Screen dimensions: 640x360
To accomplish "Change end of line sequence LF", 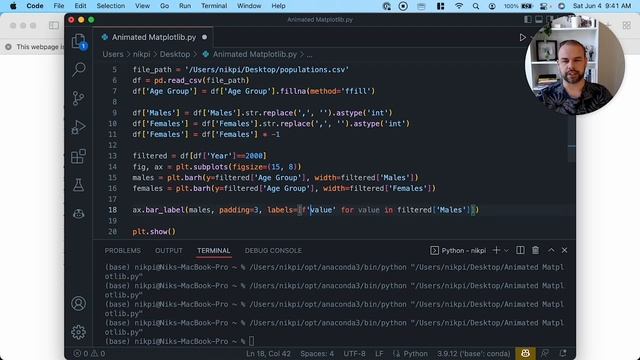I will [379, 353].
